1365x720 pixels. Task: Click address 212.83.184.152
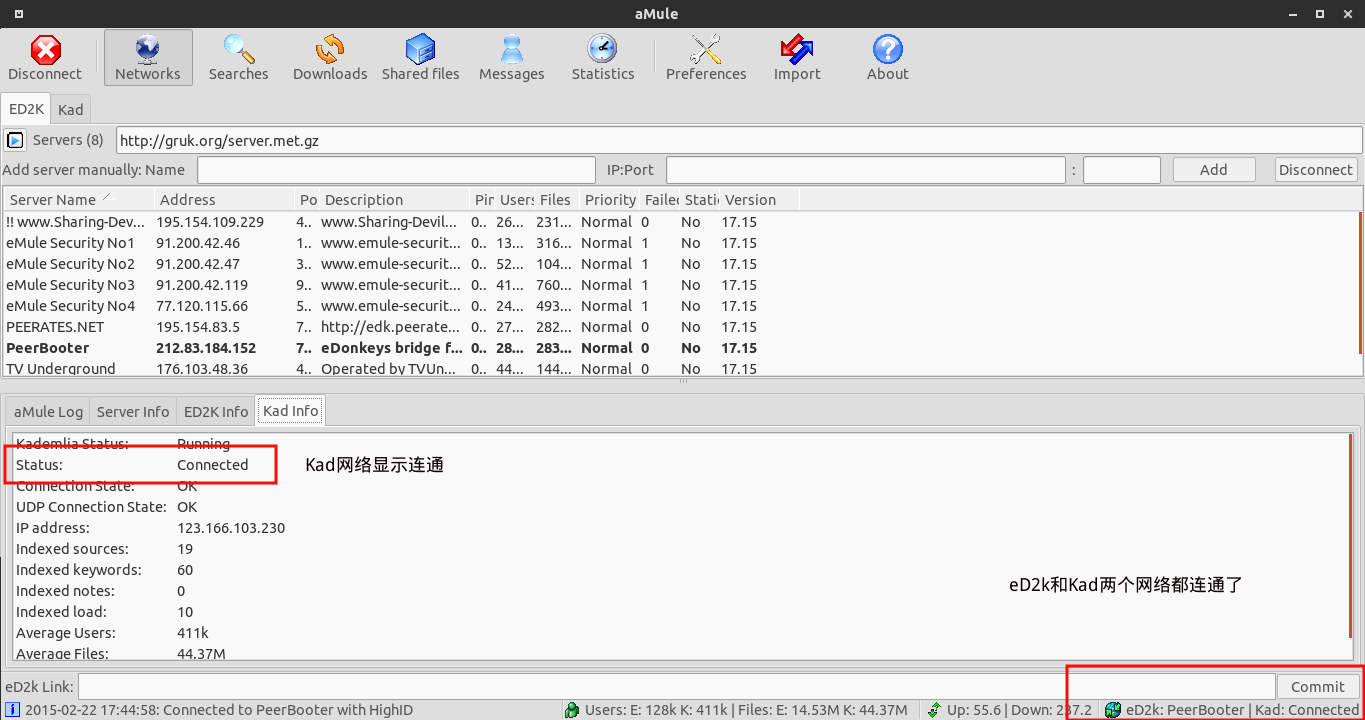[x=206, y=348]
